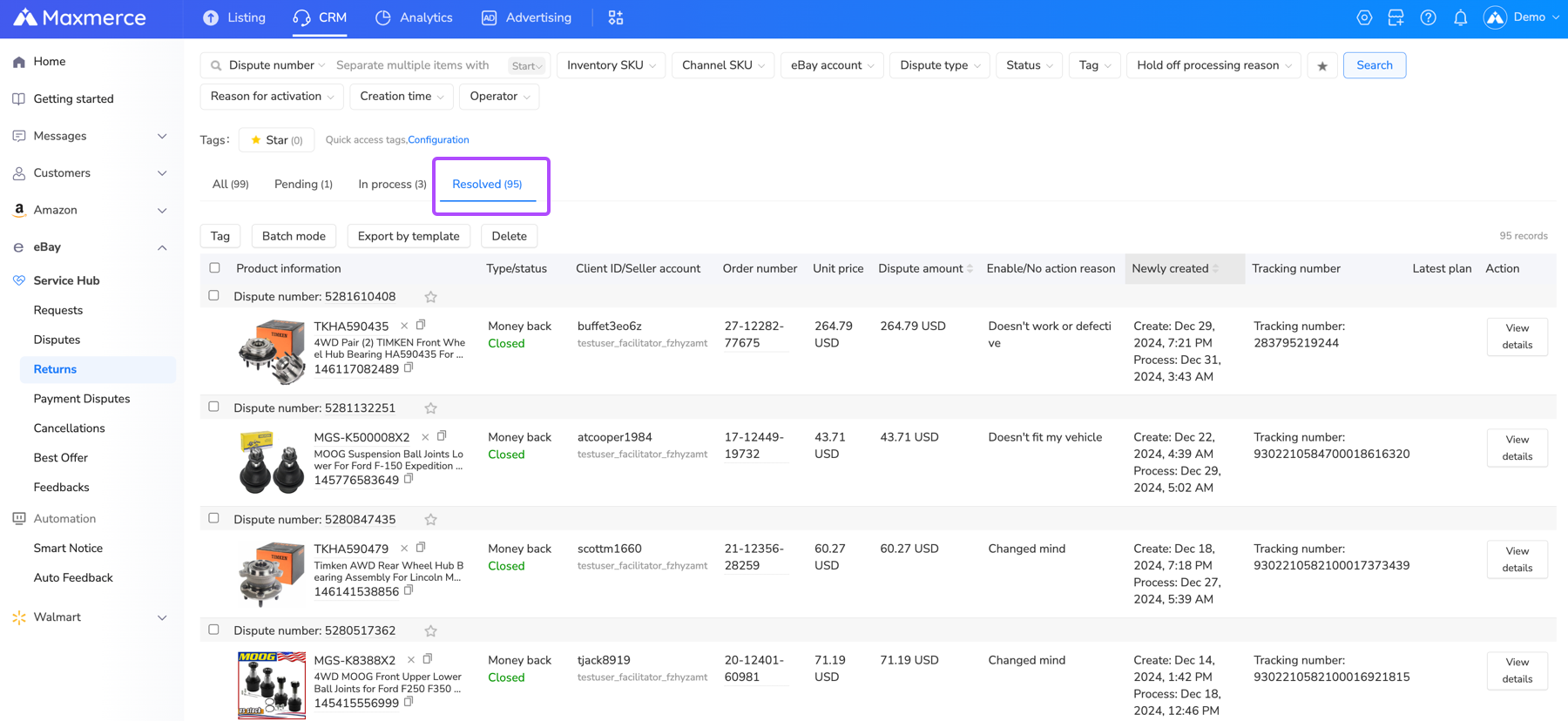
Task: Star dispute number 5281610408
Action: (x=430, y=297)
